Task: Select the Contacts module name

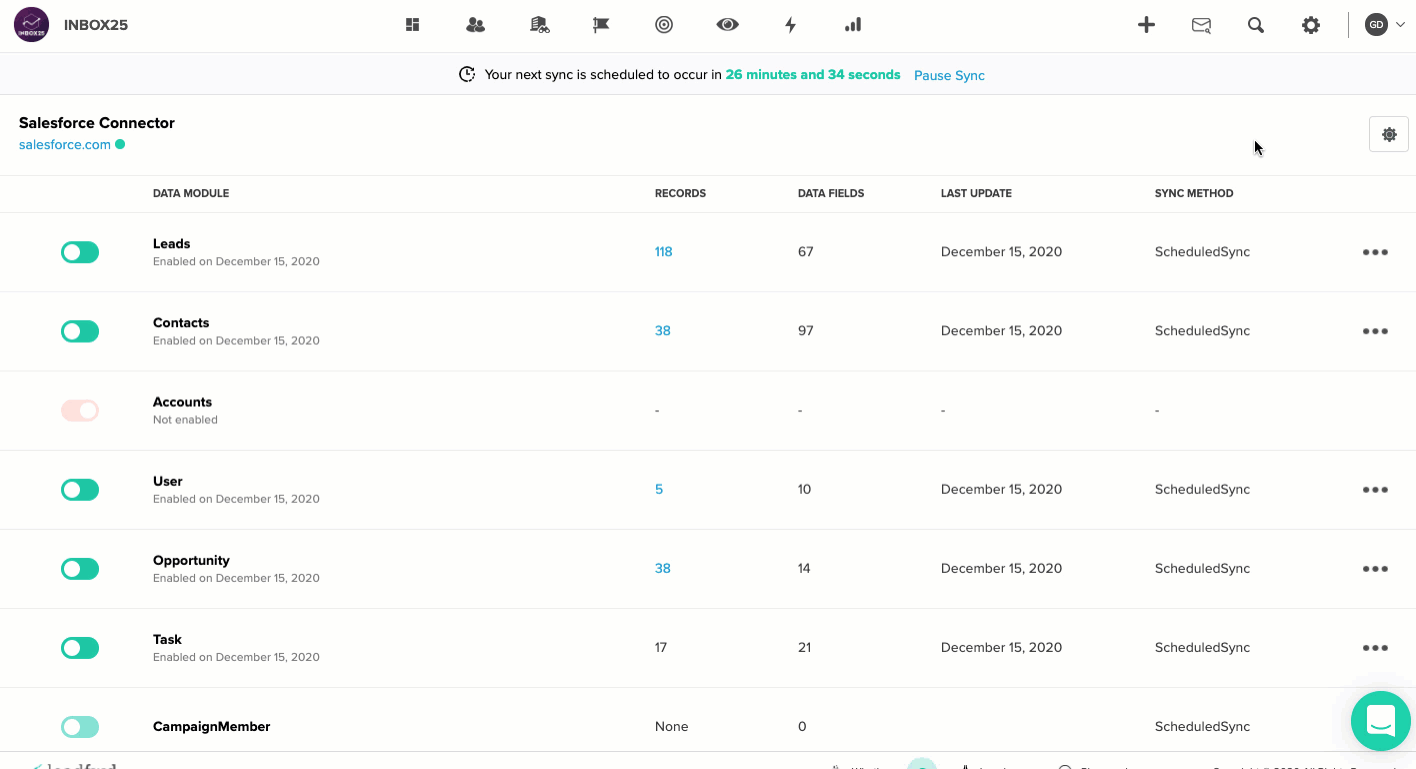Action: (181, 322)
